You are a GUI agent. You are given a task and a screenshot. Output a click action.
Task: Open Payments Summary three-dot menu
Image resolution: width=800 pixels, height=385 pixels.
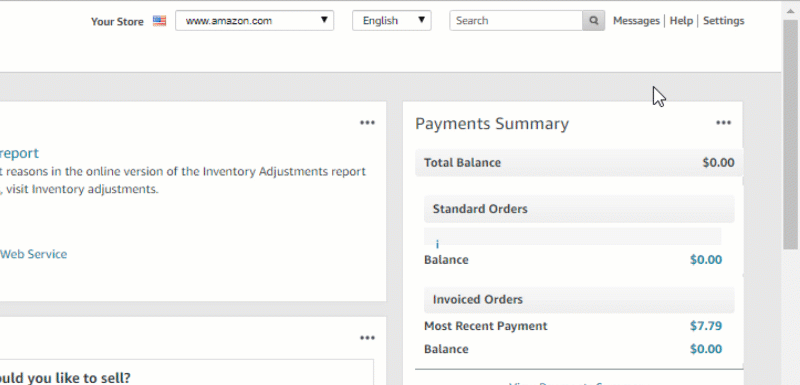click(723, 123)
